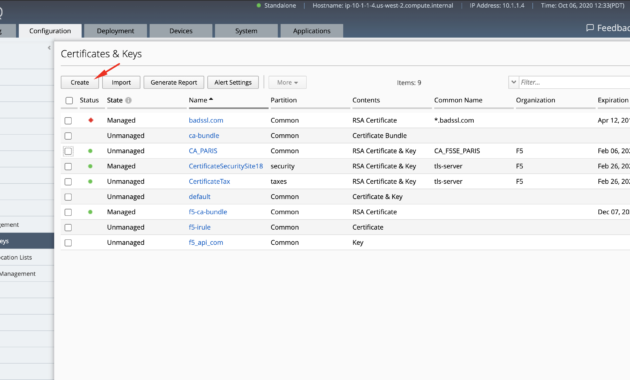630x380 pixels.
Task: Click the green status dot for f5-ca-bundle
Action: (90, 212)
